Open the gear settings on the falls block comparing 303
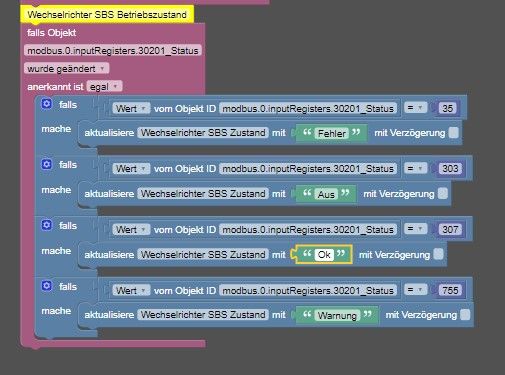The height and width of the screenshot is (375, 505). tap(47, 164)
